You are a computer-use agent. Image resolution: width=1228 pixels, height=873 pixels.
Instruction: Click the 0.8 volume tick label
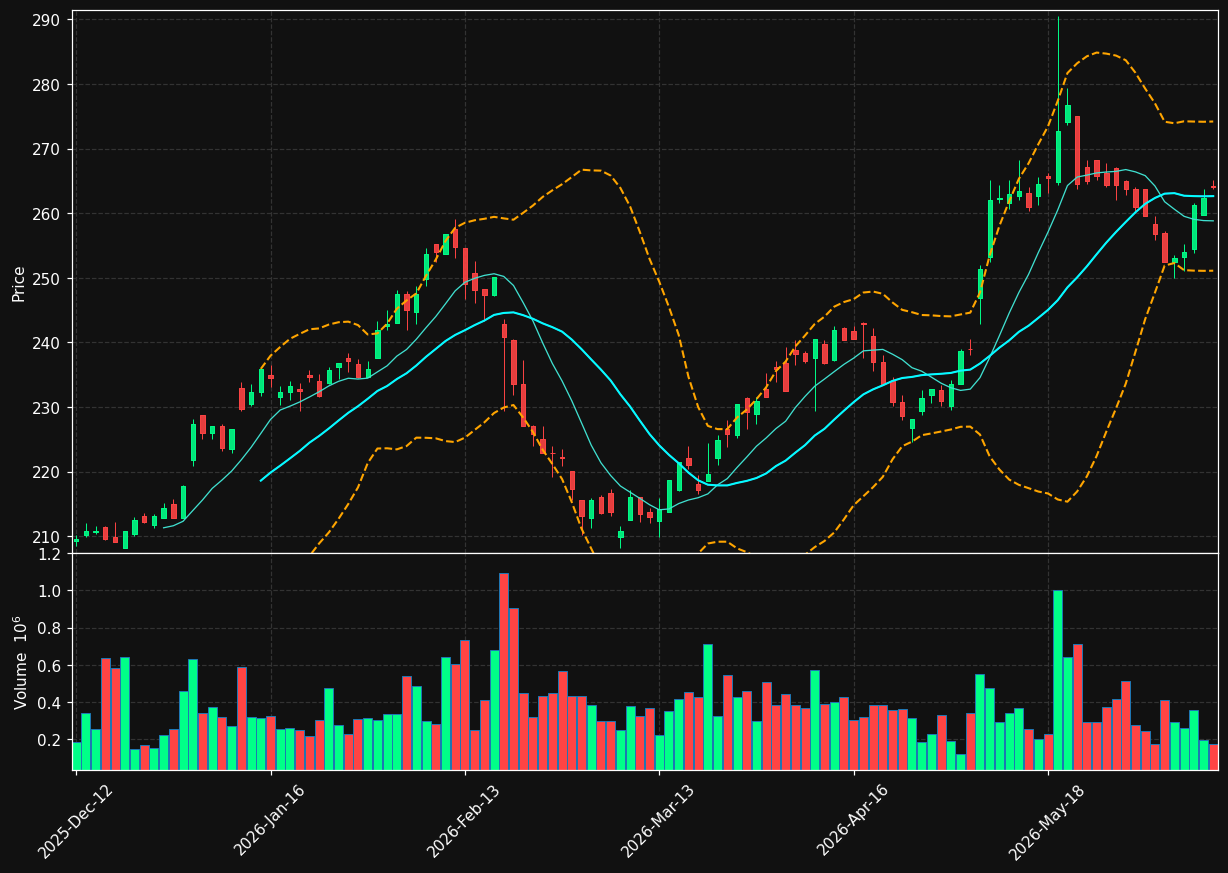[49, 629]
